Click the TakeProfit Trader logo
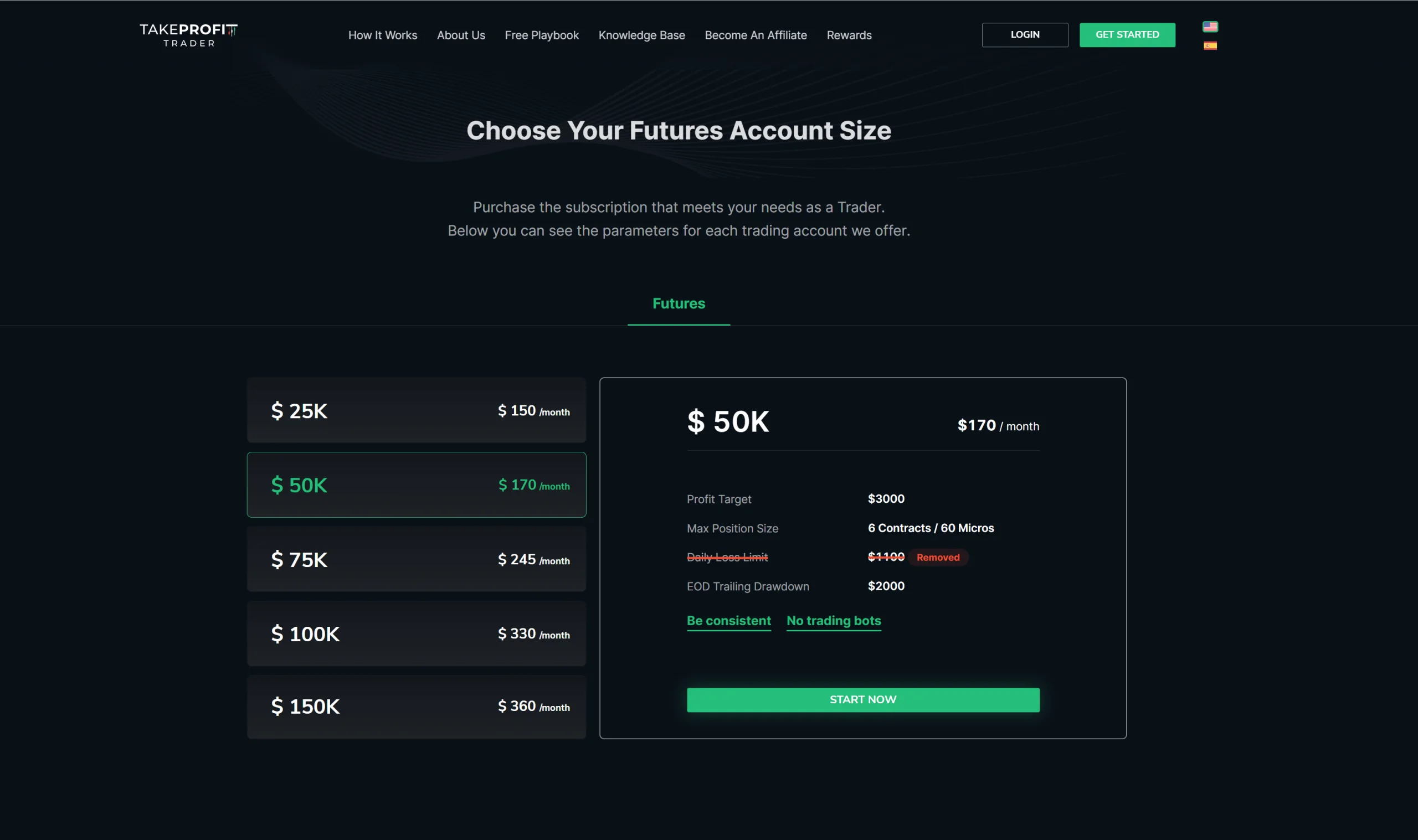Viewport: 1418px width, 840px height. coord(188,35)
